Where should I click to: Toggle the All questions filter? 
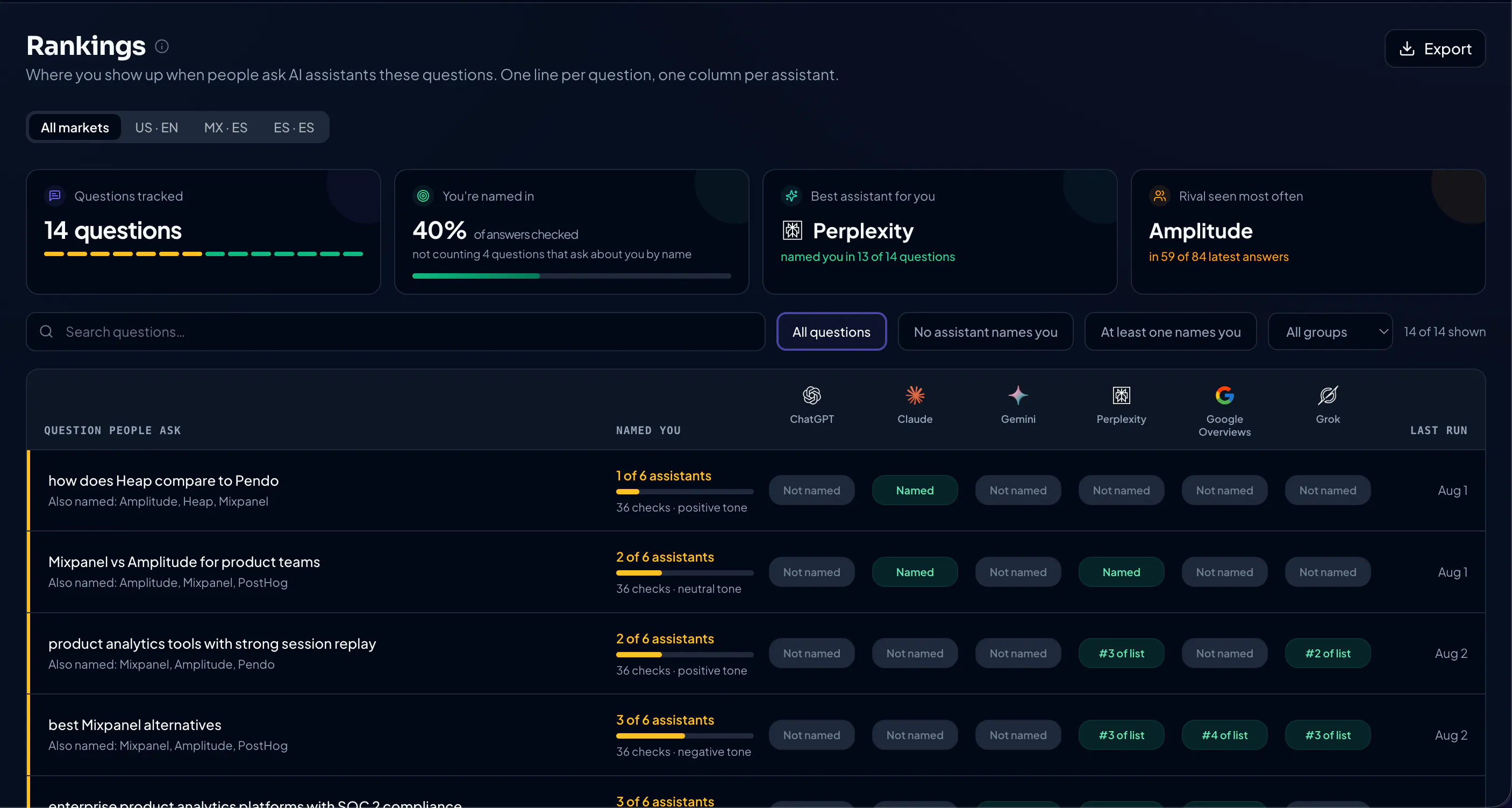[x=831, y=332]
